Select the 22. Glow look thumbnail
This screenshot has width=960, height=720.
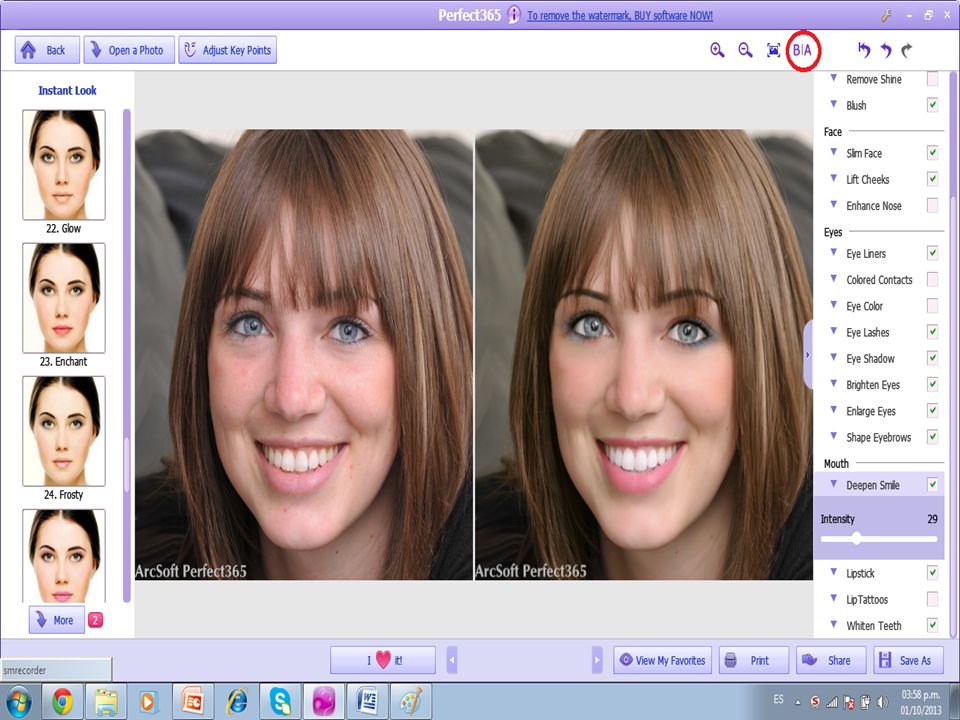pyautogui.click(x=64, y=165)
